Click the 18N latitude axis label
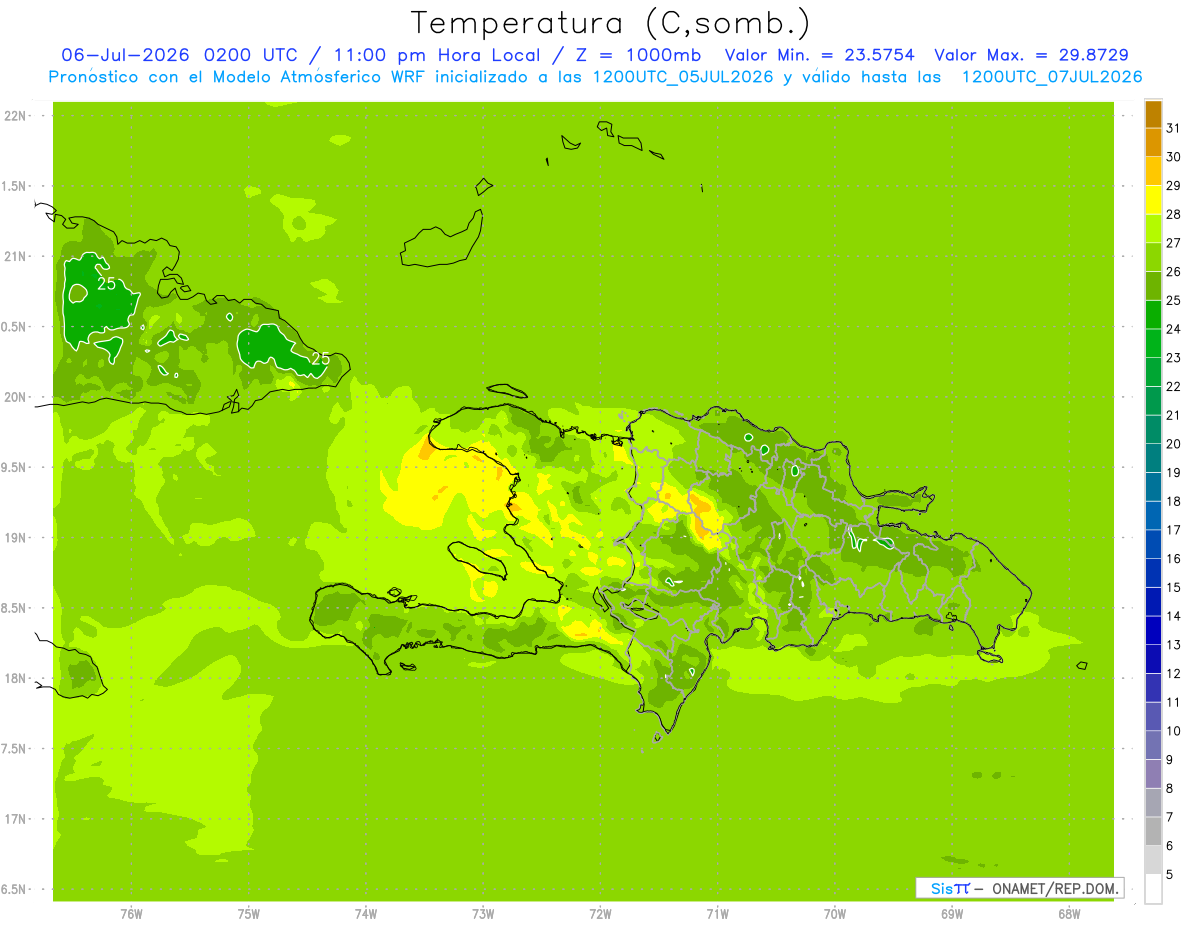Viewport: 1200px width, 927px height. point(14,678)
